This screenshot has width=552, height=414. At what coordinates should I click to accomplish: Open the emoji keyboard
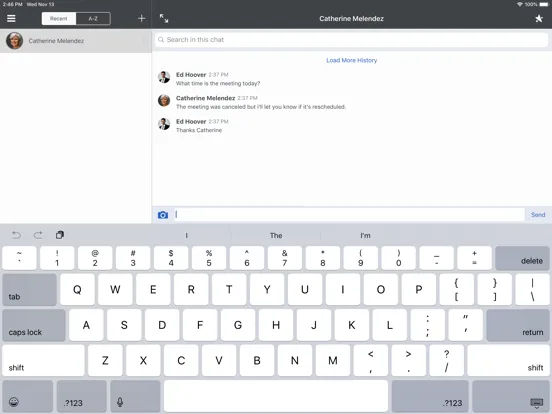[x=27, y=396]
